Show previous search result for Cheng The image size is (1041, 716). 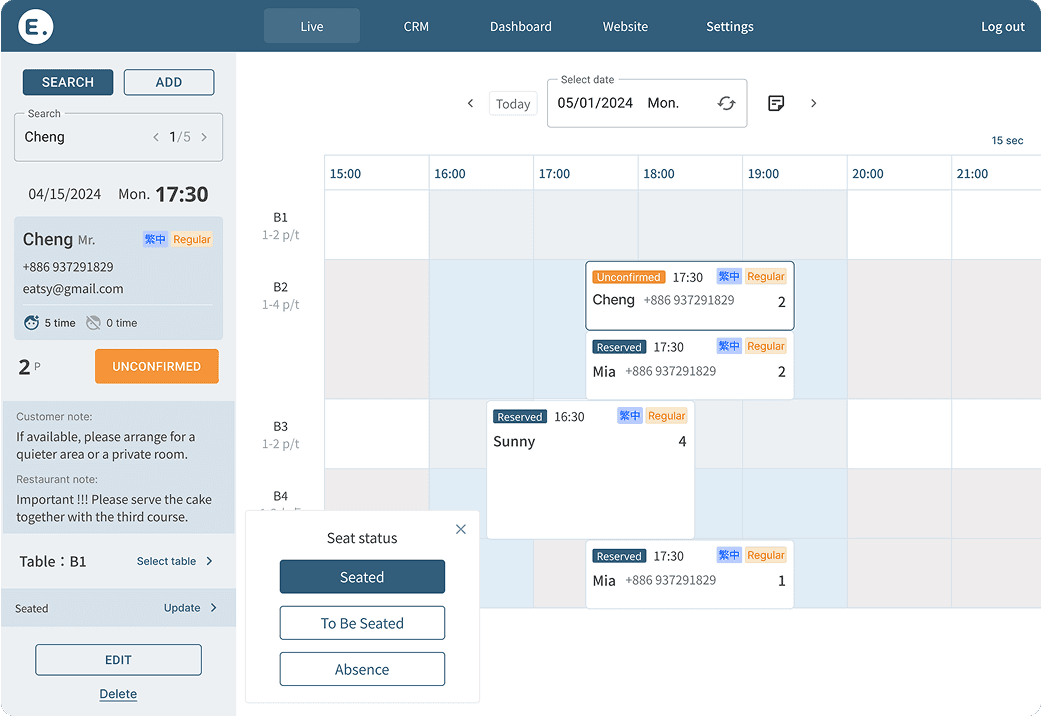coord(156,137)
